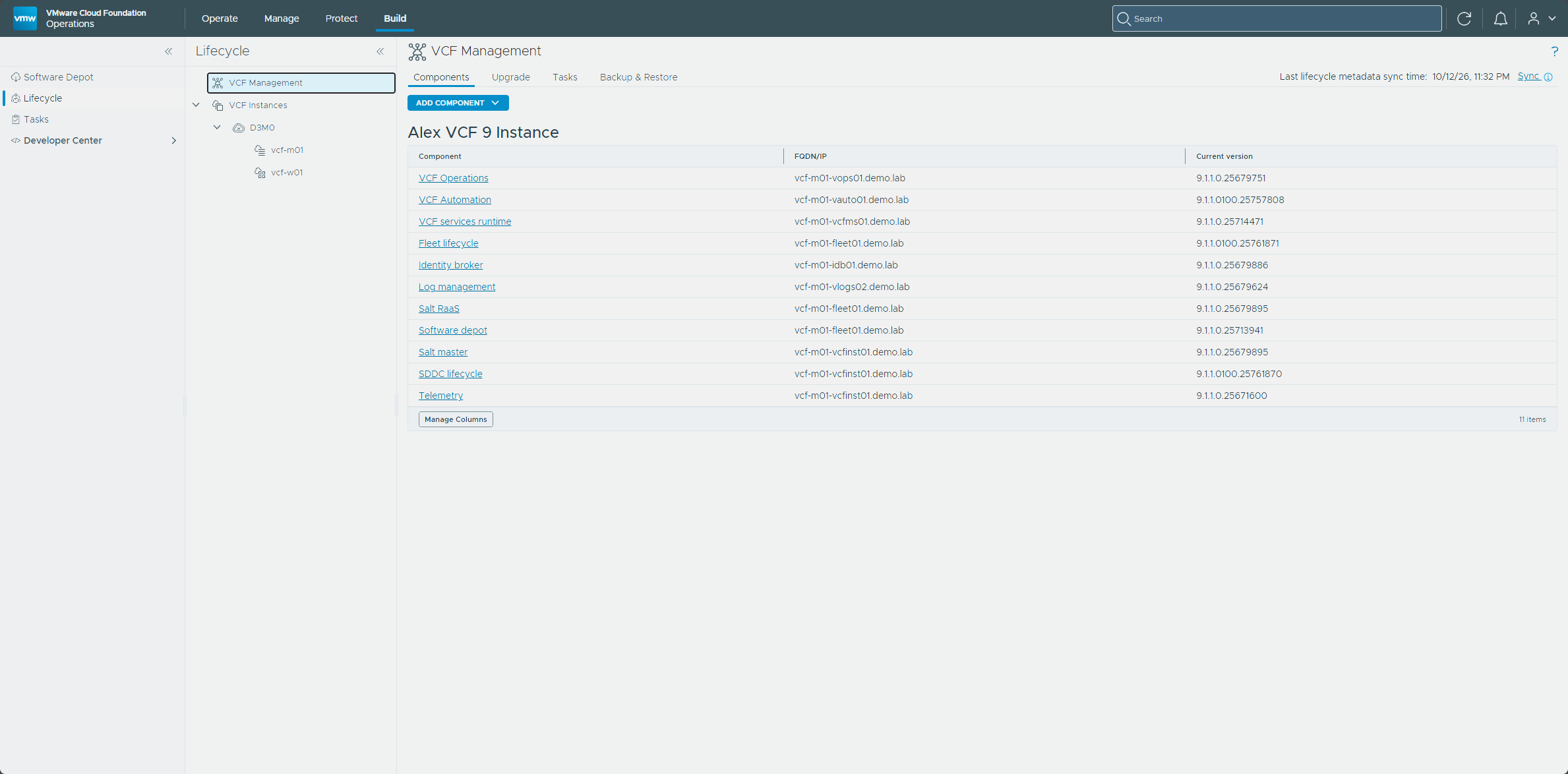Click the Software Depot sidebar icon
The image size is (1568, 774).
click(x=16, y=77)
